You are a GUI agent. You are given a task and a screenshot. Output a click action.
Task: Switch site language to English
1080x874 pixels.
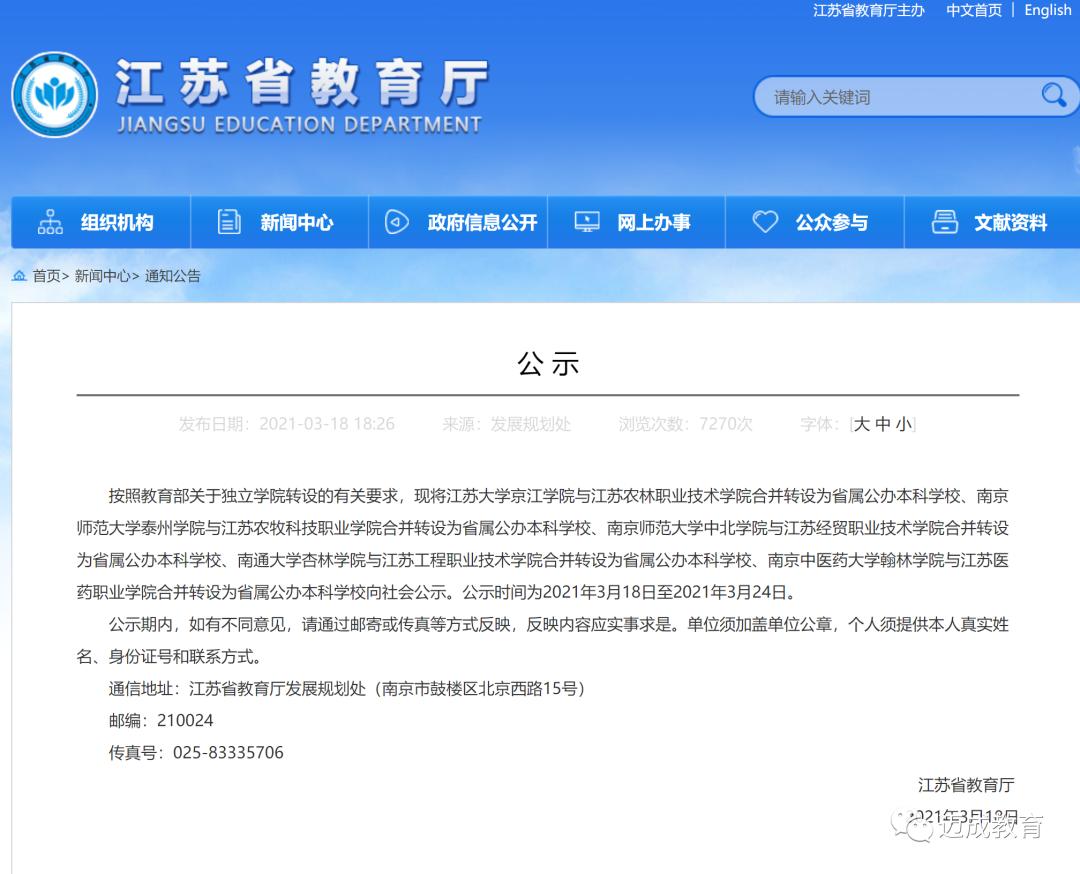click(1046, 11)
